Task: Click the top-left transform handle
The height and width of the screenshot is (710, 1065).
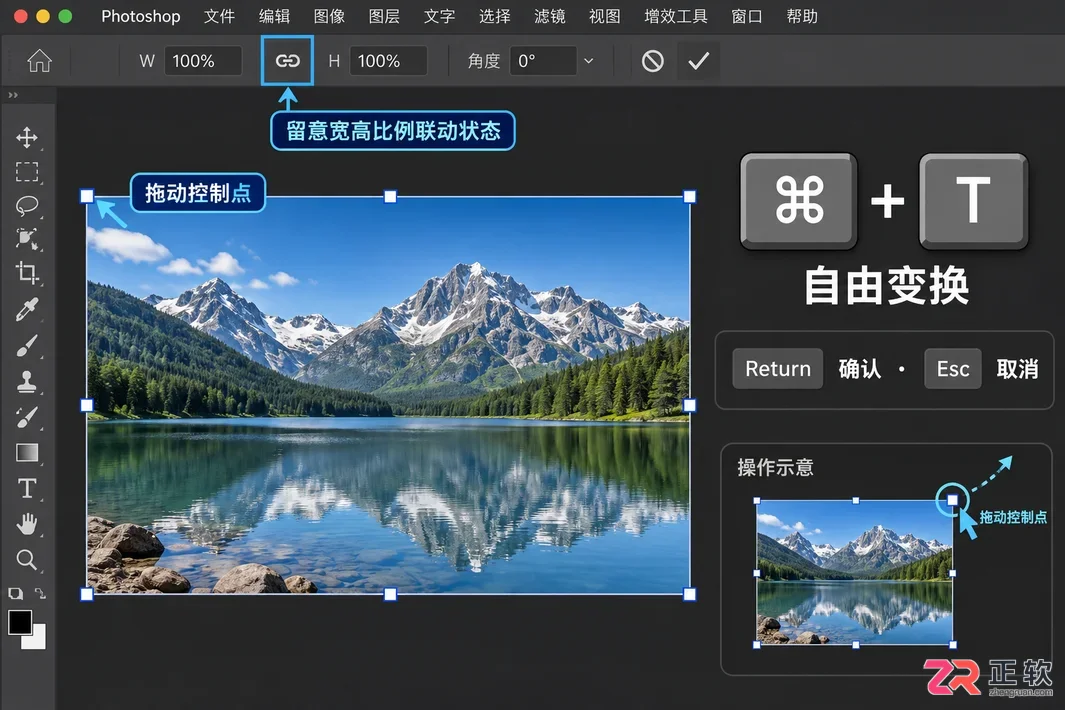Action: (x=87, y=196)
